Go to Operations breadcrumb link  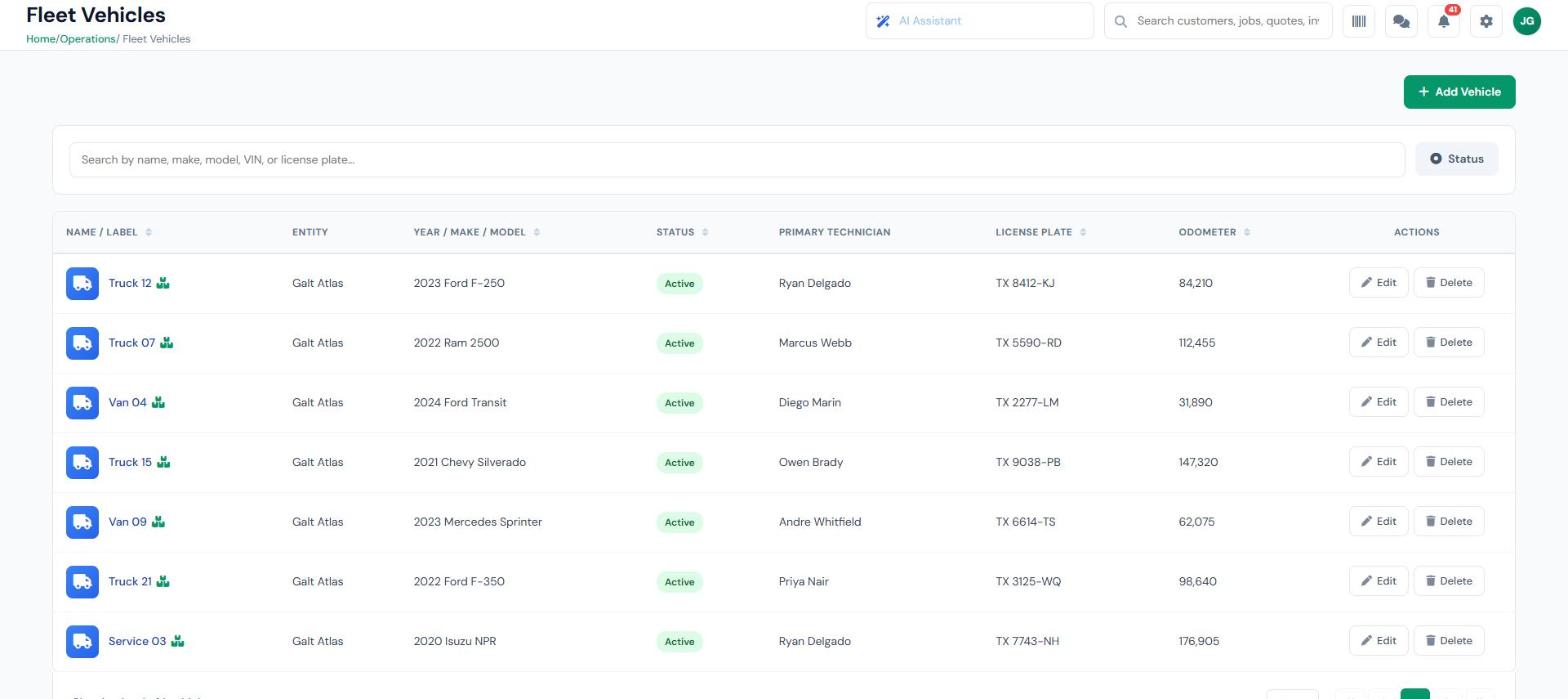coord(87,39)
